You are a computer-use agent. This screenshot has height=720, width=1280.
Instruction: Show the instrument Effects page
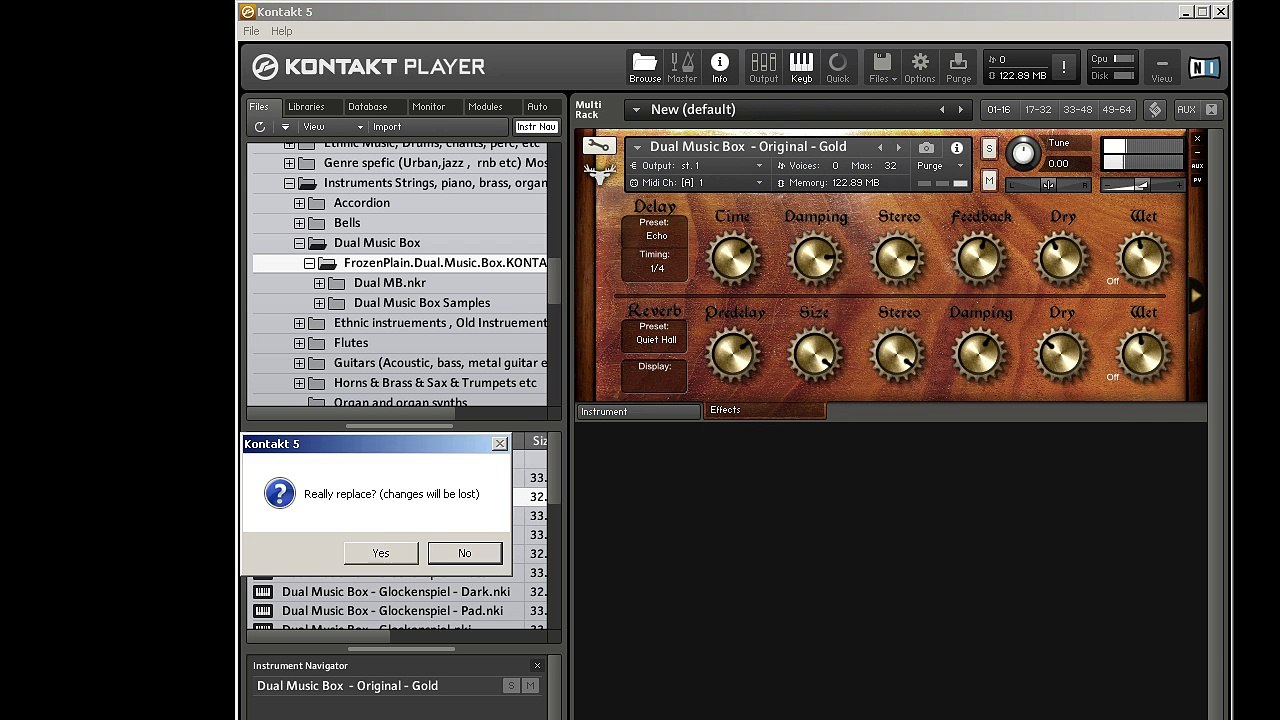coord(765,410)
